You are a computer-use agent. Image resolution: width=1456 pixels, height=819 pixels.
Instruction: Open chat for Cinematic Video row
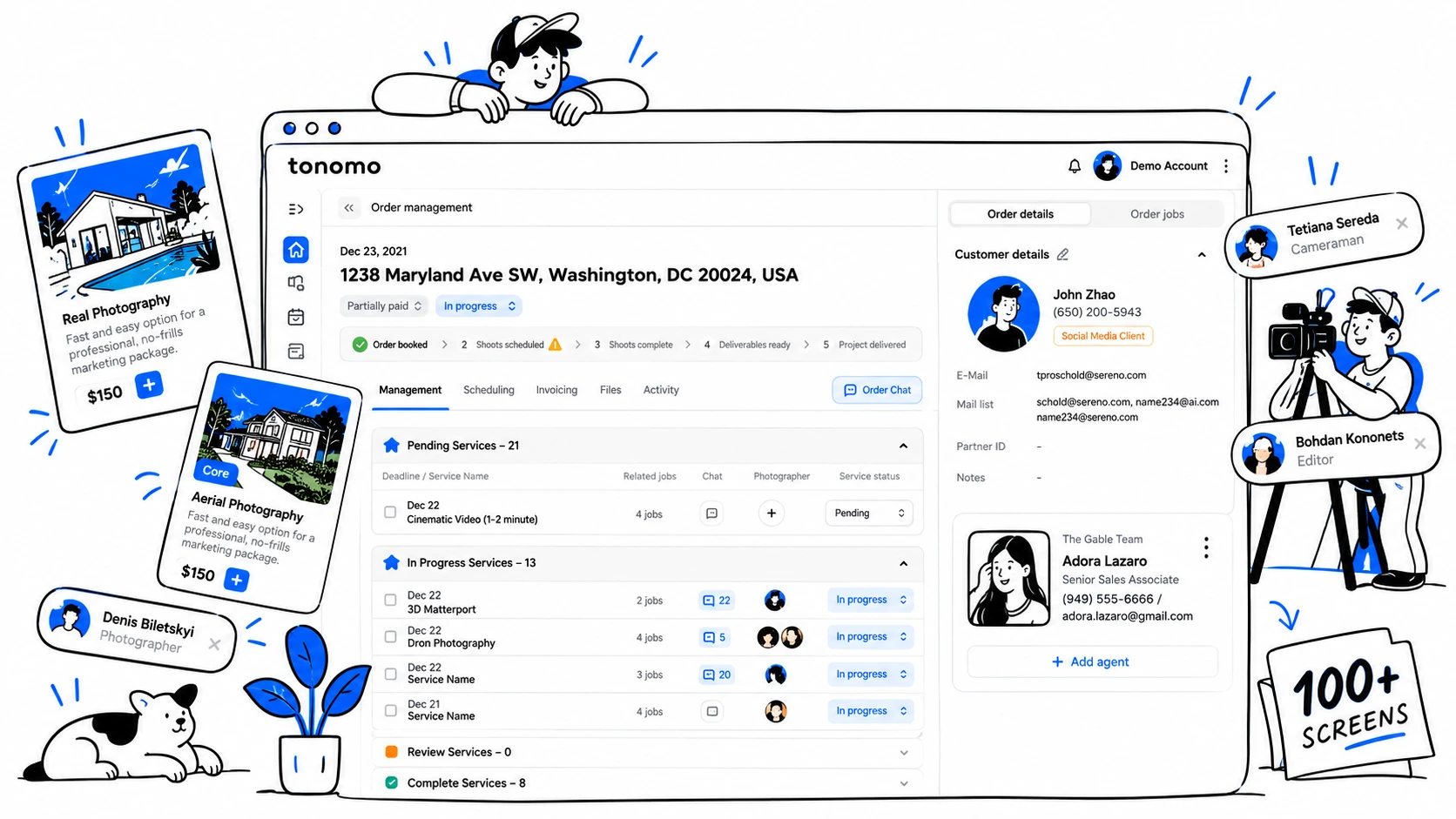pos(711,514)
